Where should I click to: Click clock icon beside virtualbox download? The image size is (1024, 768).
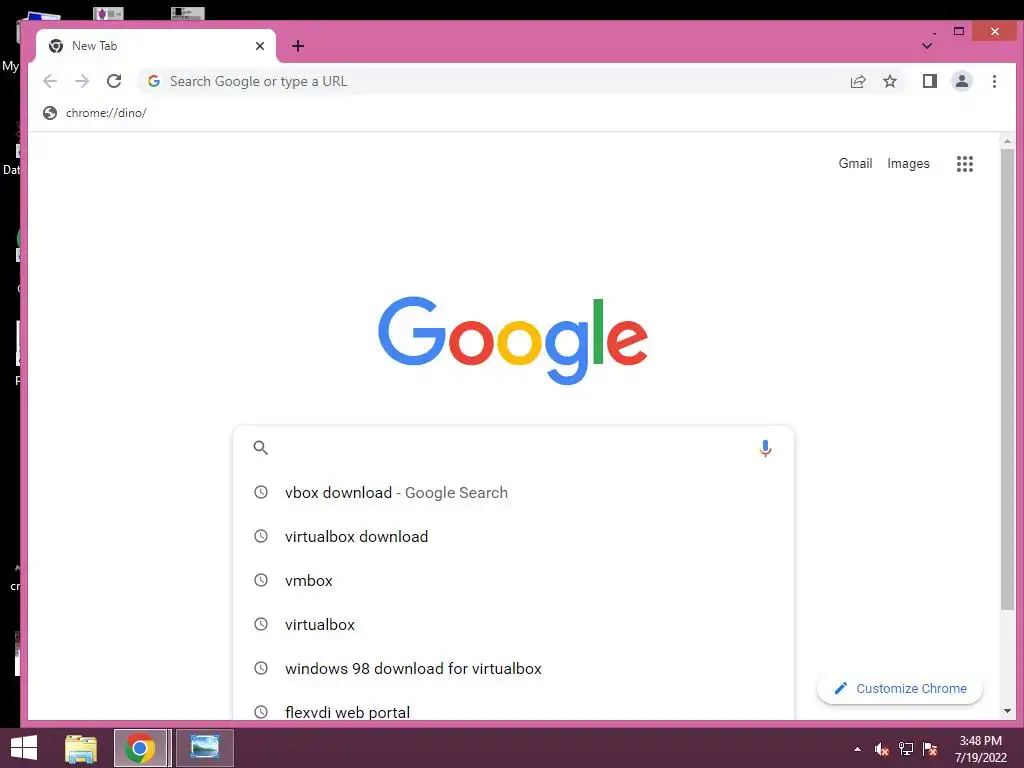261,536
